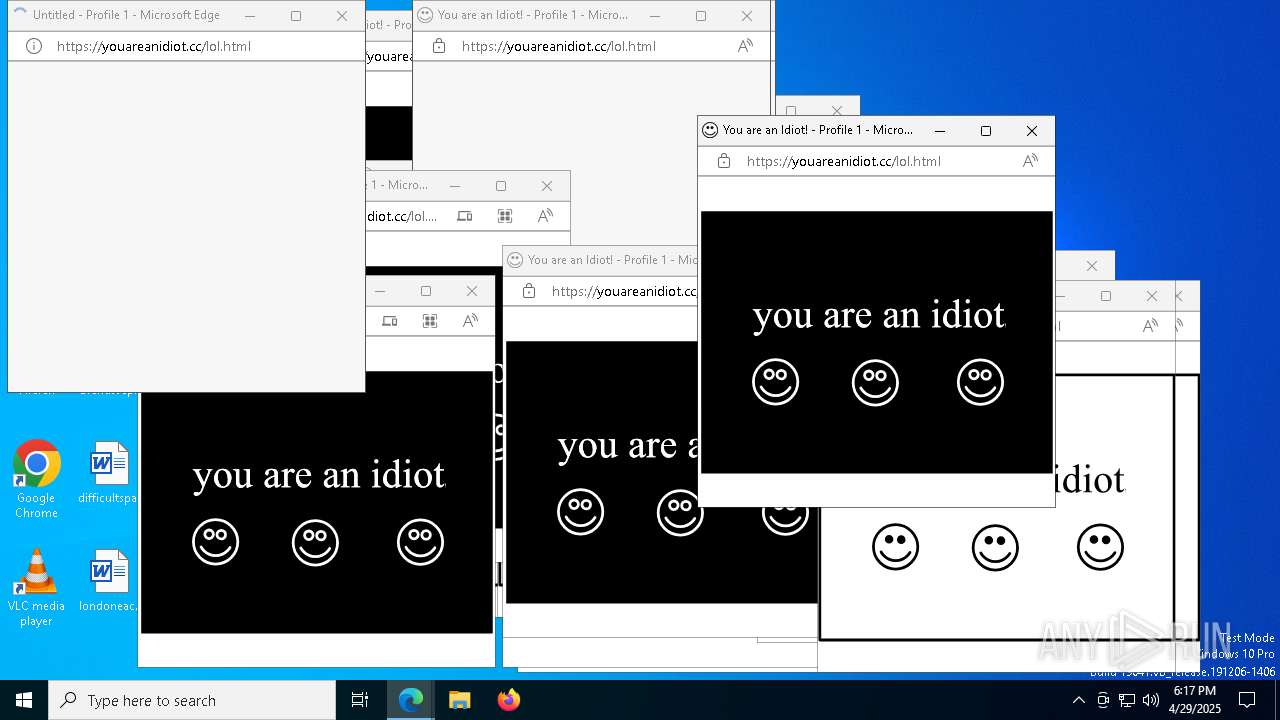Click 'you are an idiot' text in front window
Screen dimensions: 1280x720
pyautogui.click(x=878, y=316)
